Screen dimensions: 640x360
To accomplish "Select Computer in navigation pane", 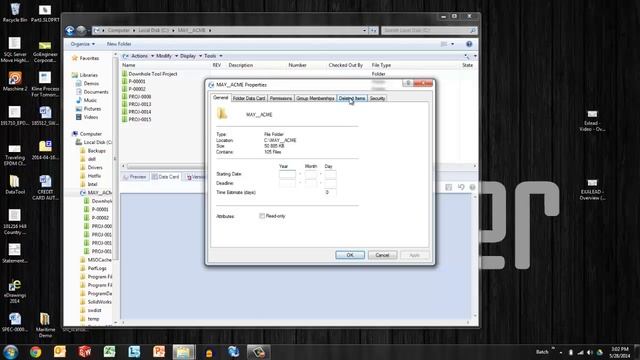I will click(90, 134).
